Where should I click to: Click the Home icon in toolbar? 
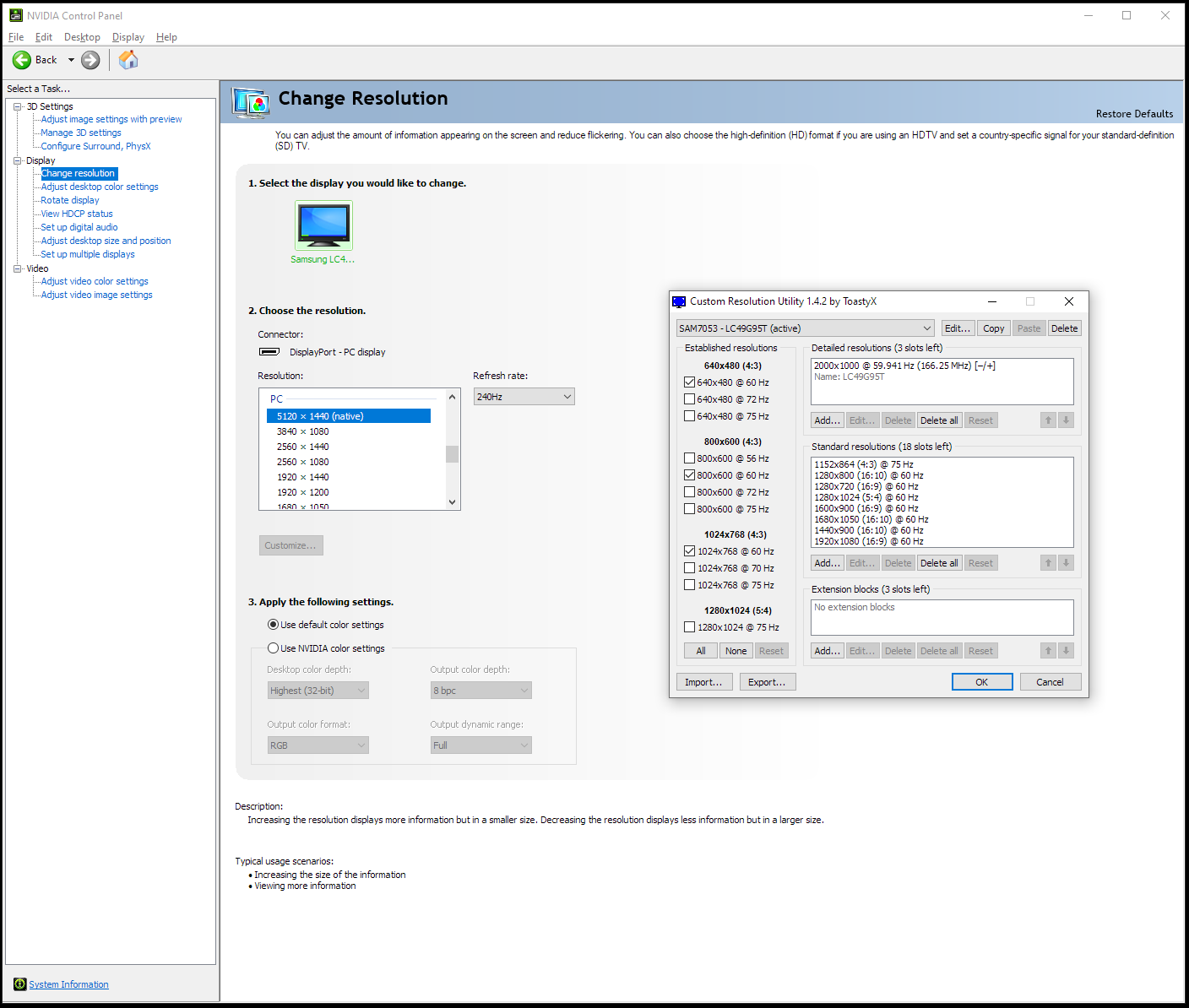pyautogui.click(x=128, y=60)
